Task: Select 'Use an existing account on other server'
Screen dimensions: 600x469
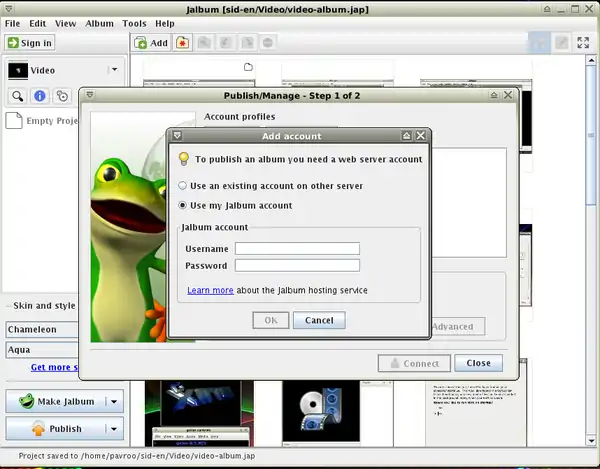Action: 182,186
